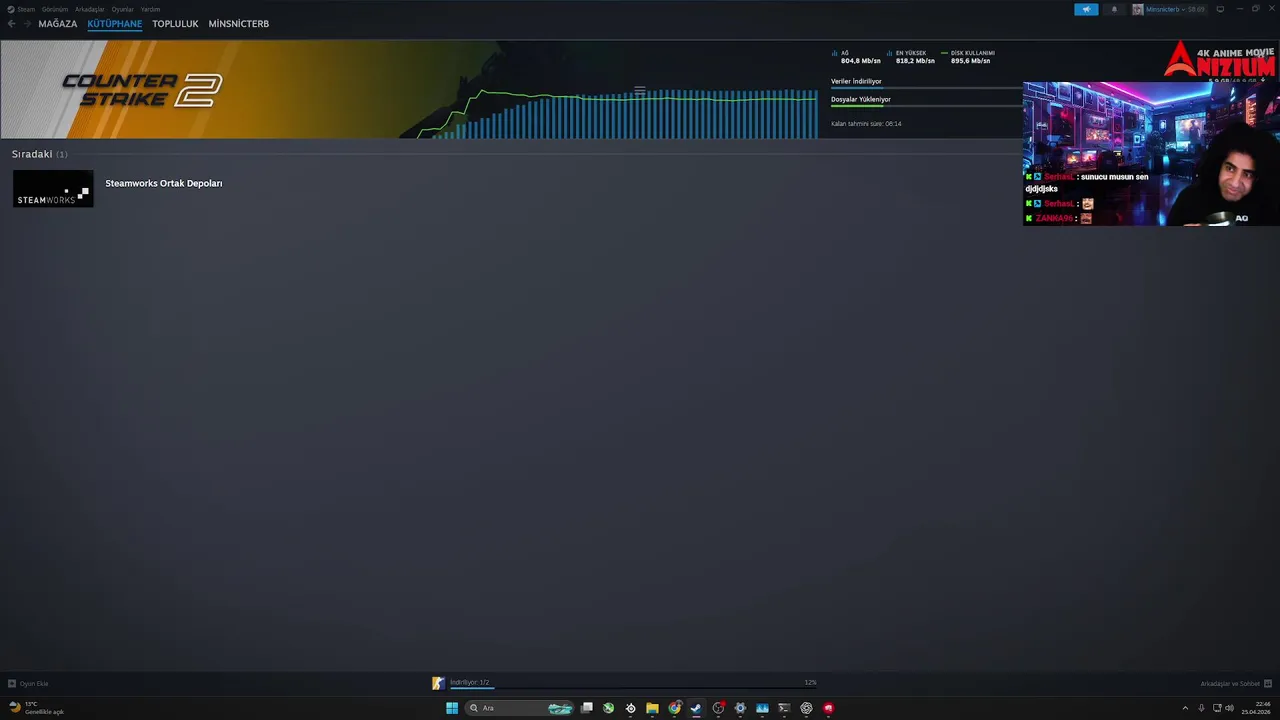The height and width of the screenshot is (720, 1280).
Task: Click the Steam taskbar icon
Action: point(696,708)
